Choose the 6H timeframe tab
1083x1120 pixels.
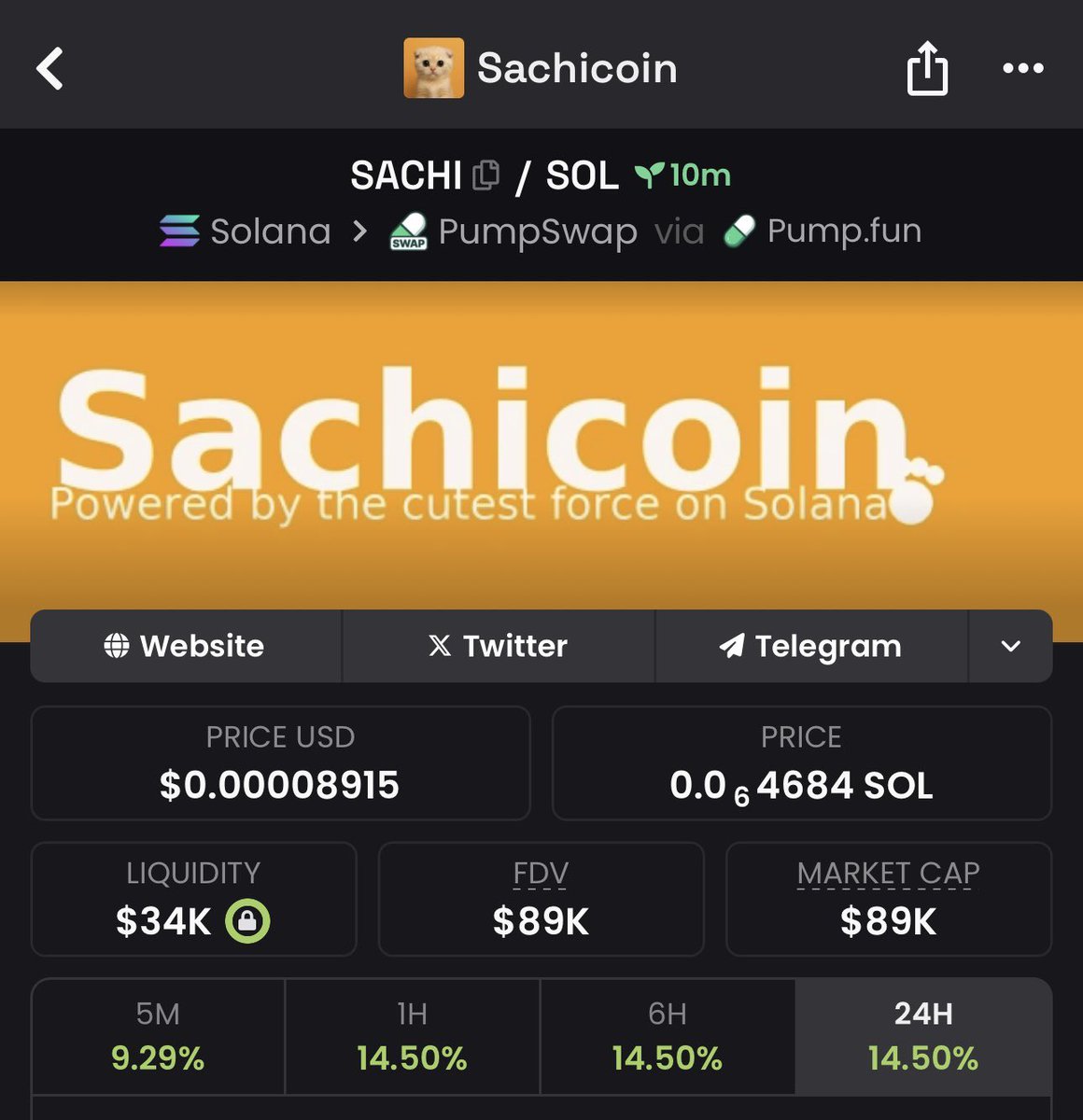668,1036
